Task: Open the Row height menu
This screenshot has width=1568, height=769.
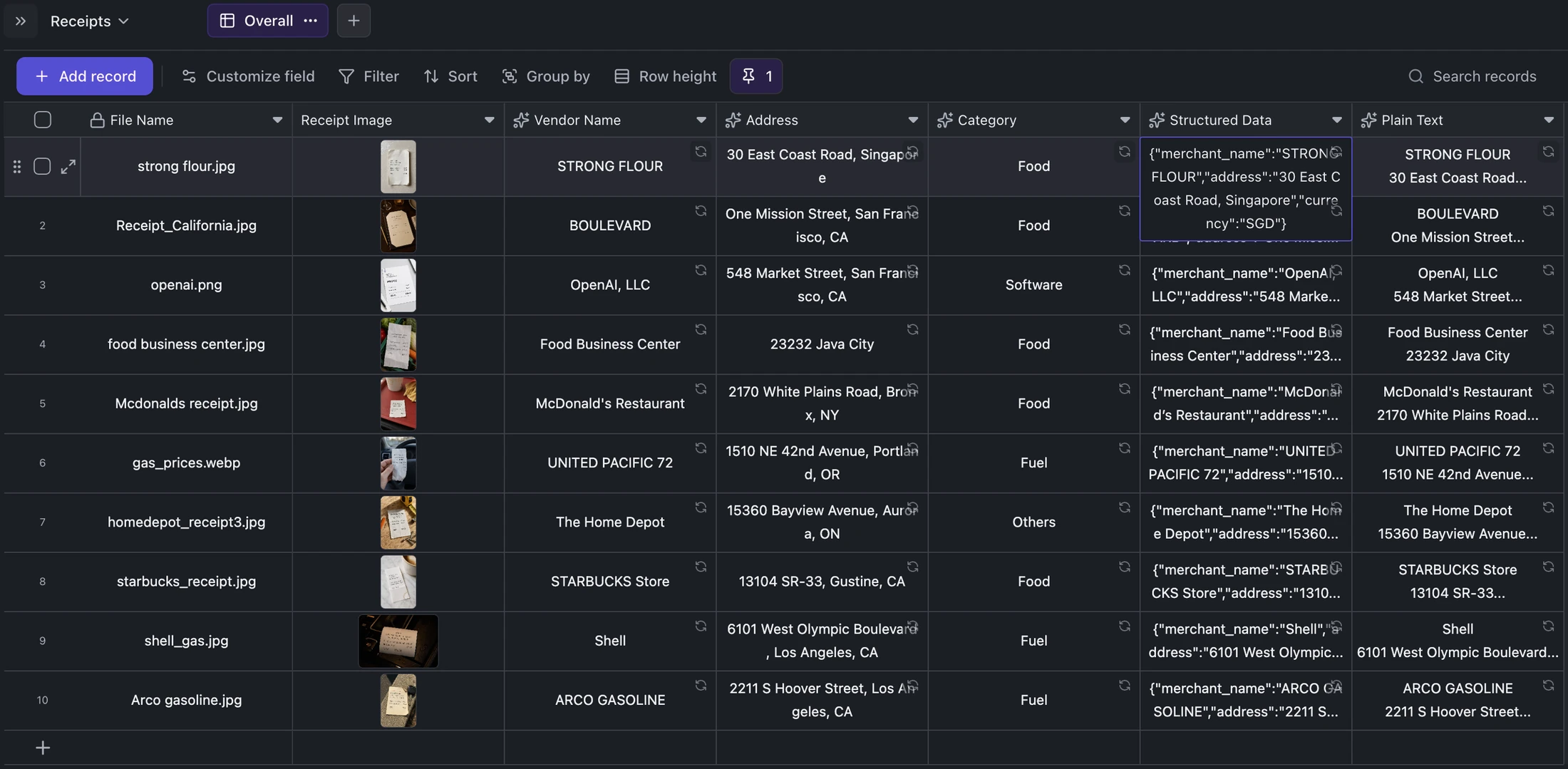Action: point(665,76)
